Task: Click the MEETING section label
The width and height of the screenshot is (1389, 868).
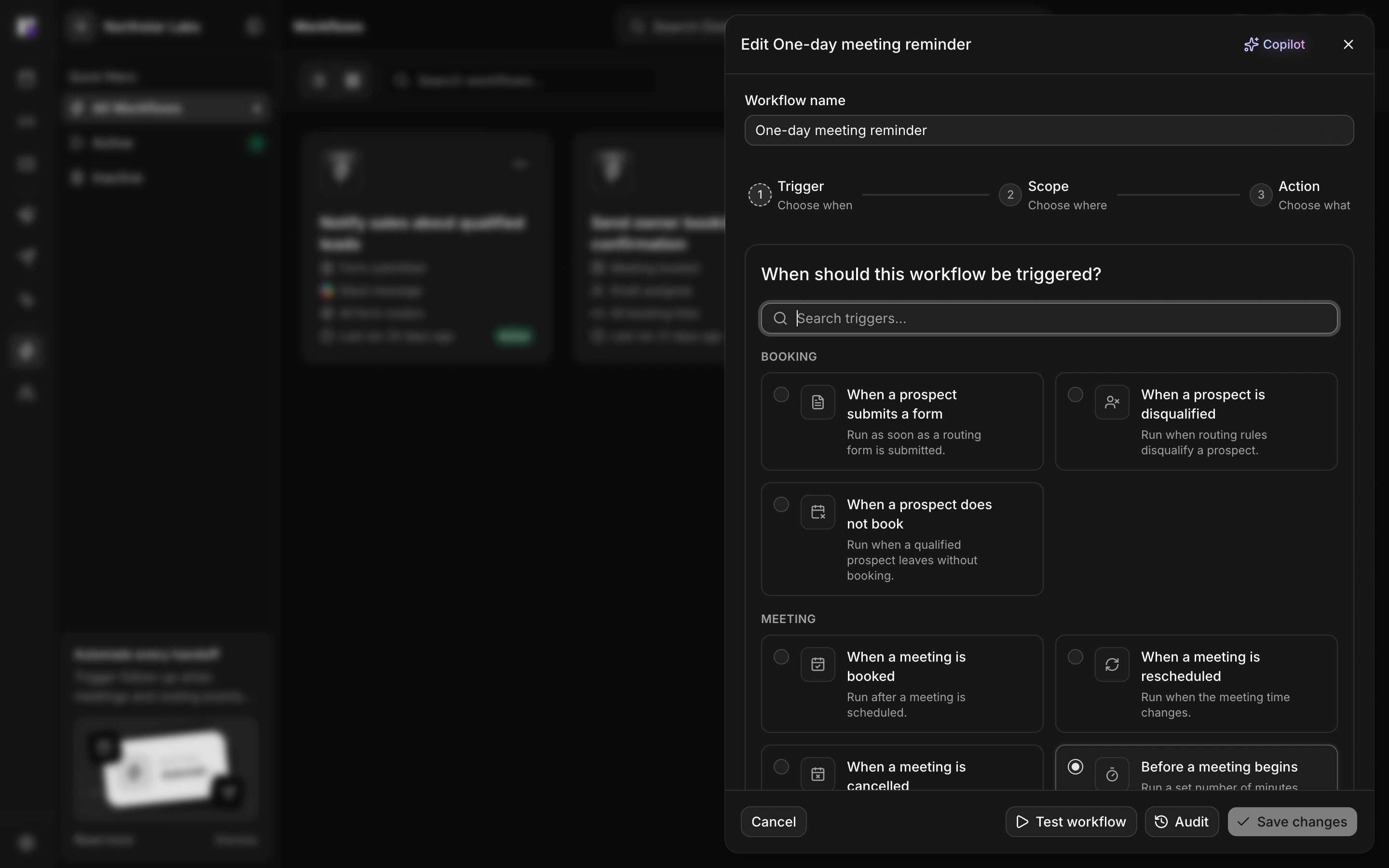Action: pos(788,619)
